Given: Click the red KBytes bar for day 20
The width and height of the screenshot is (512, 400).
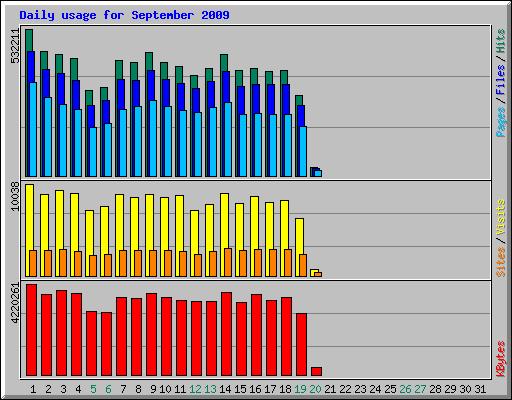Looking at the screenshot, I should point(316,372).
